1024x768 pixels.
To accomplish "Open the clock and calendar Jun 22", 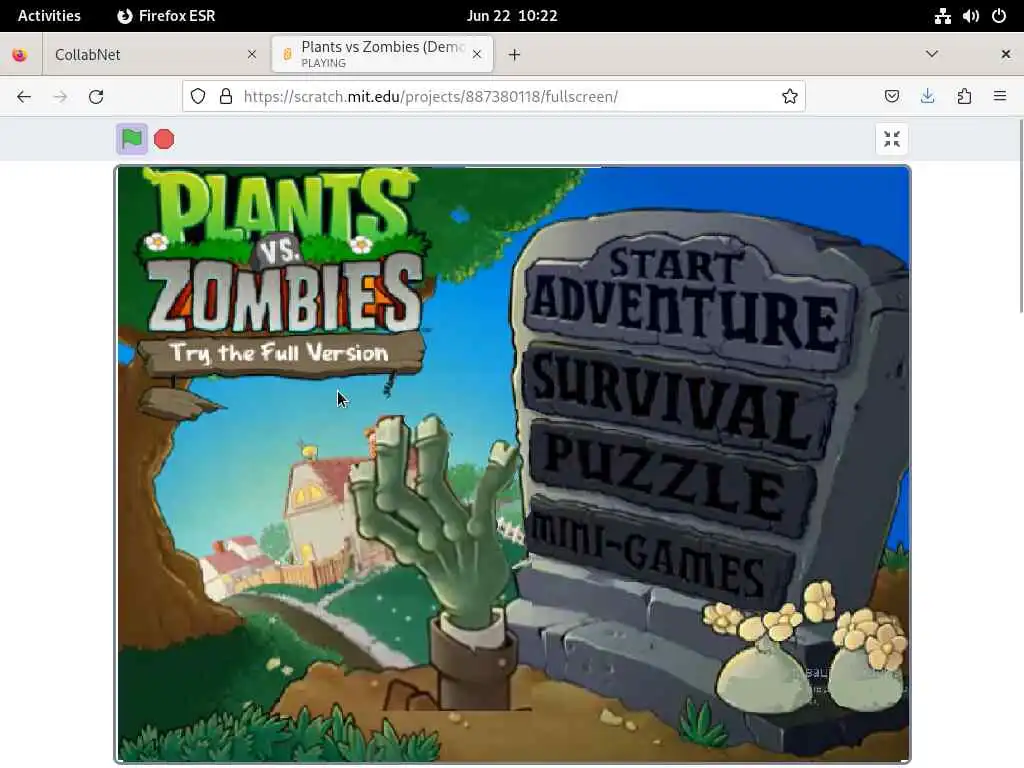I will (x=512, y=16).
